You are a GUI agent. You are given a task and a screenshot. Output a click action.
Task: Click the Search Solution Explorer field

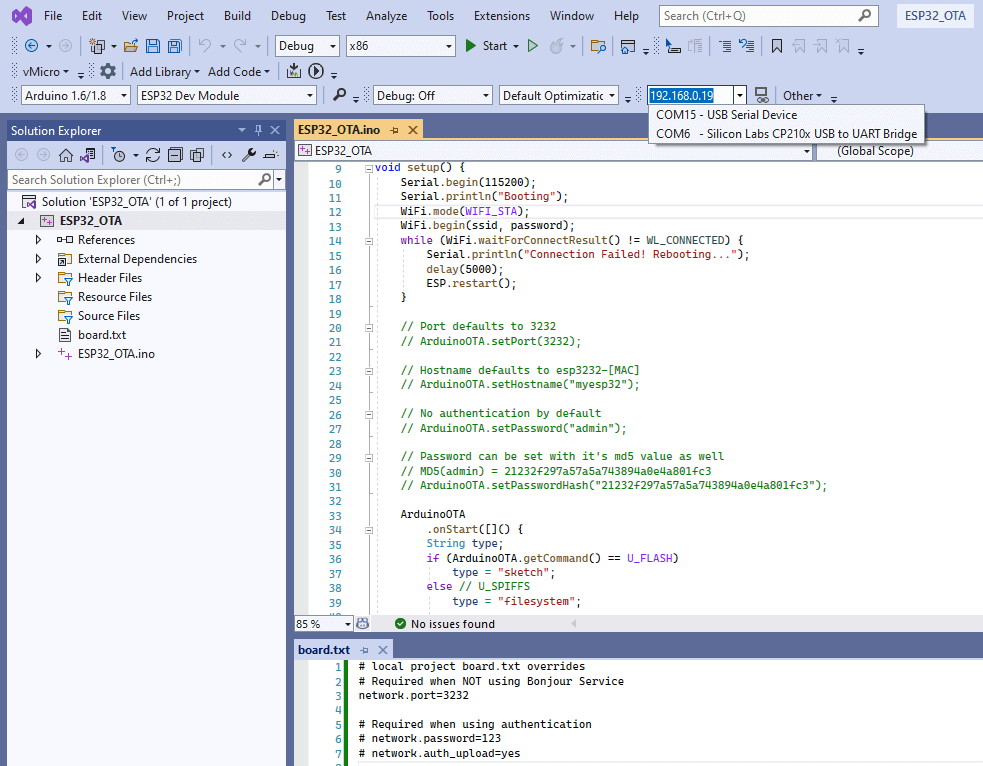point(134,180)
